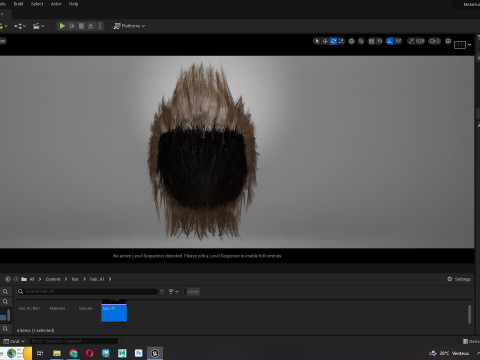This screenshot has width=480, height=360.
Task: Select the hair_41.fbm folder
Action: pyautogui.click(x=29, y=308)
